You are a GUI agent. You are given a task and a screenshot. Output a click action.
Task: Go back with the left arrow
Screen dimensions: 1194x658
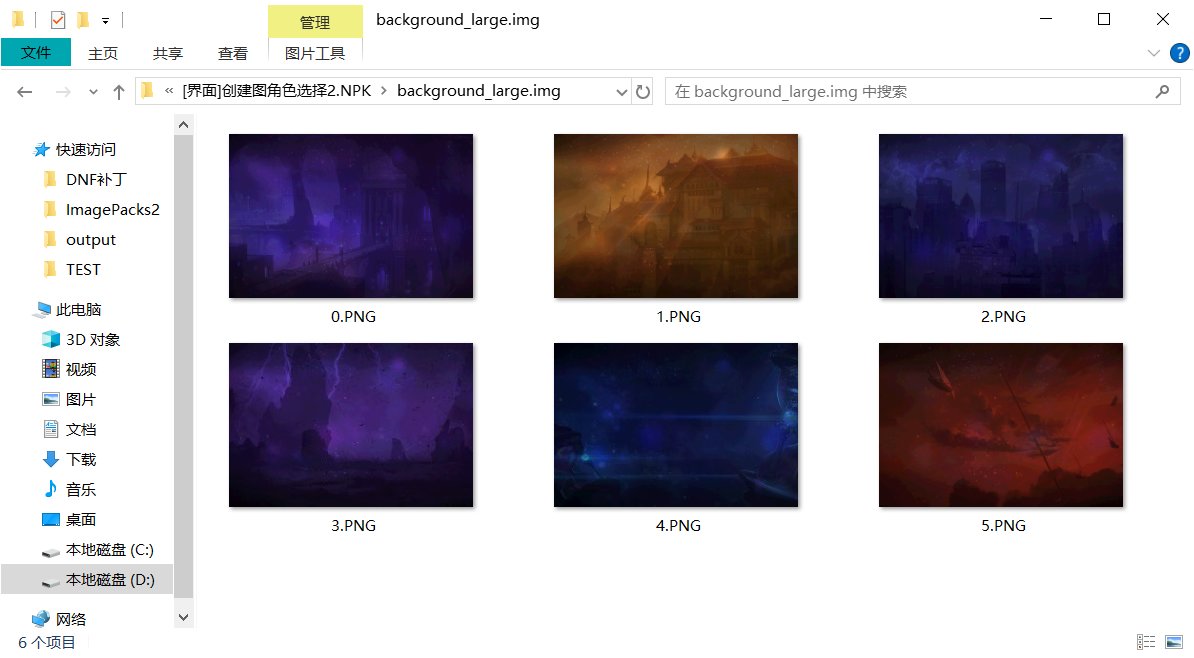click(25, 92)
